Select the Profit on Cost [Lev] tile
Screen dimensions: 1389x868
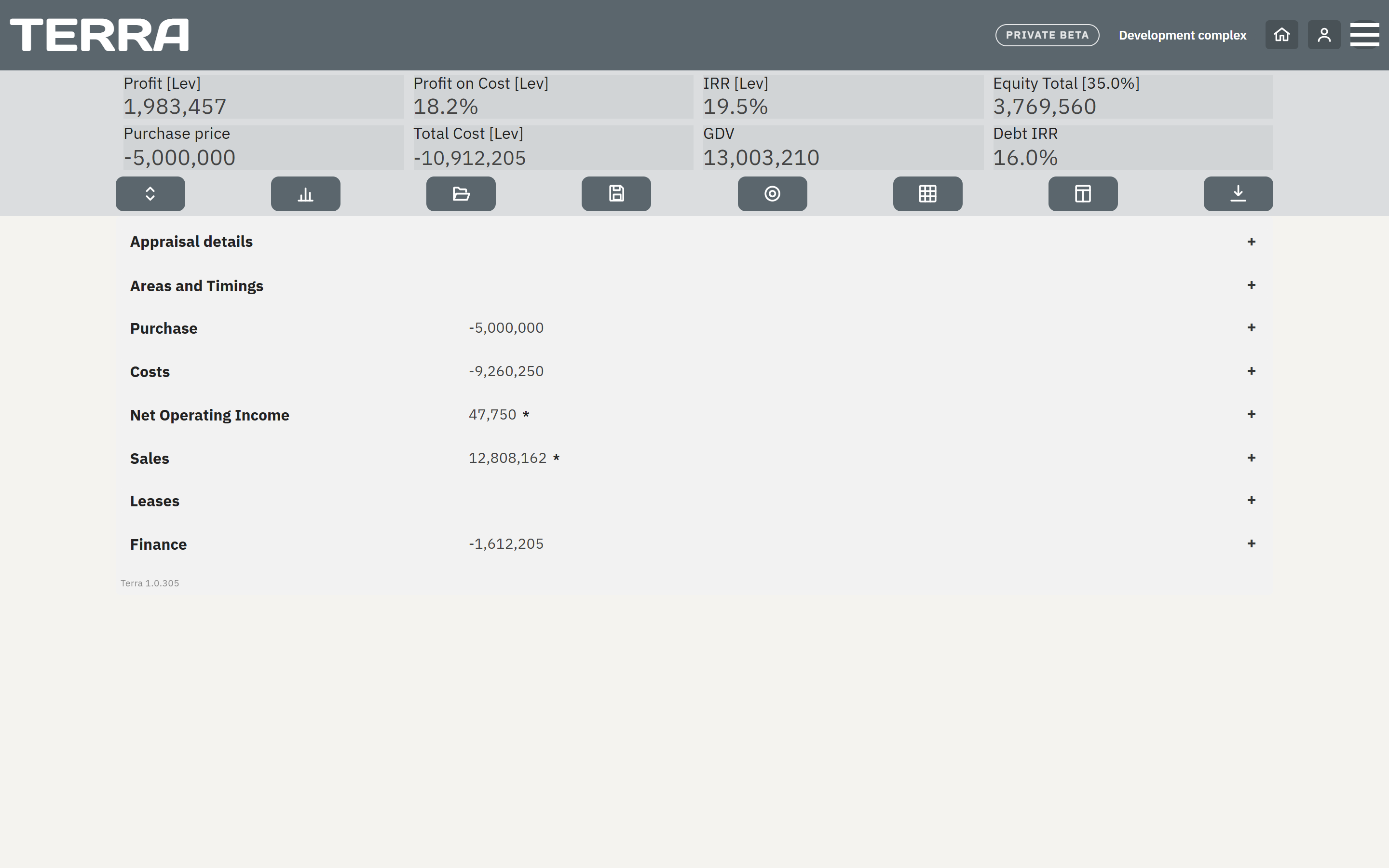(x=553, y=96)
